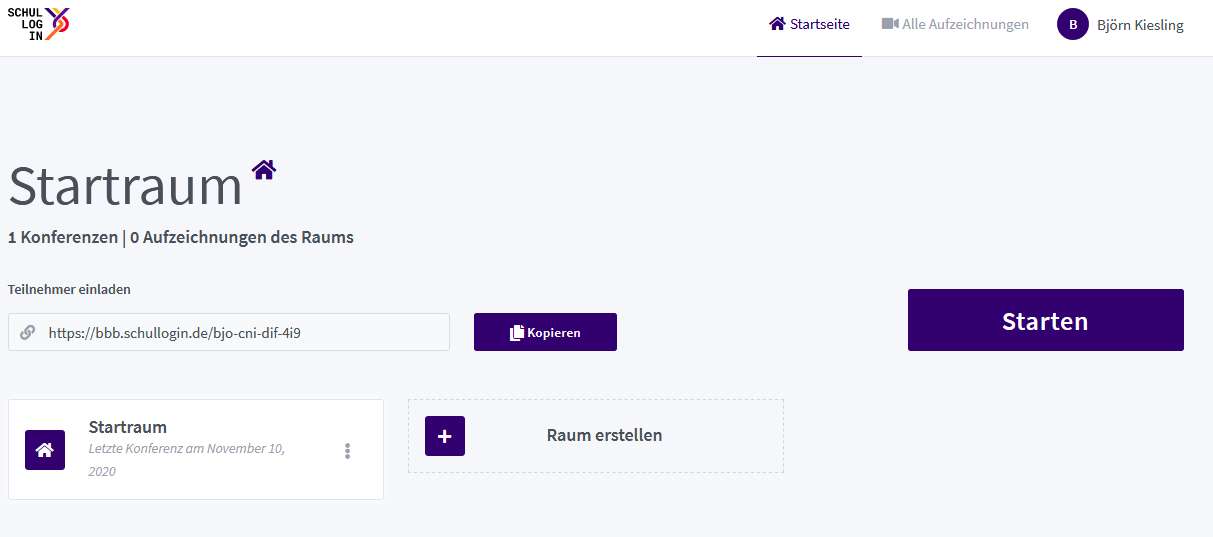Click the large Startraum page heading
The width and height of the screenshot is (1213, 537).
(x=126, y=186)
